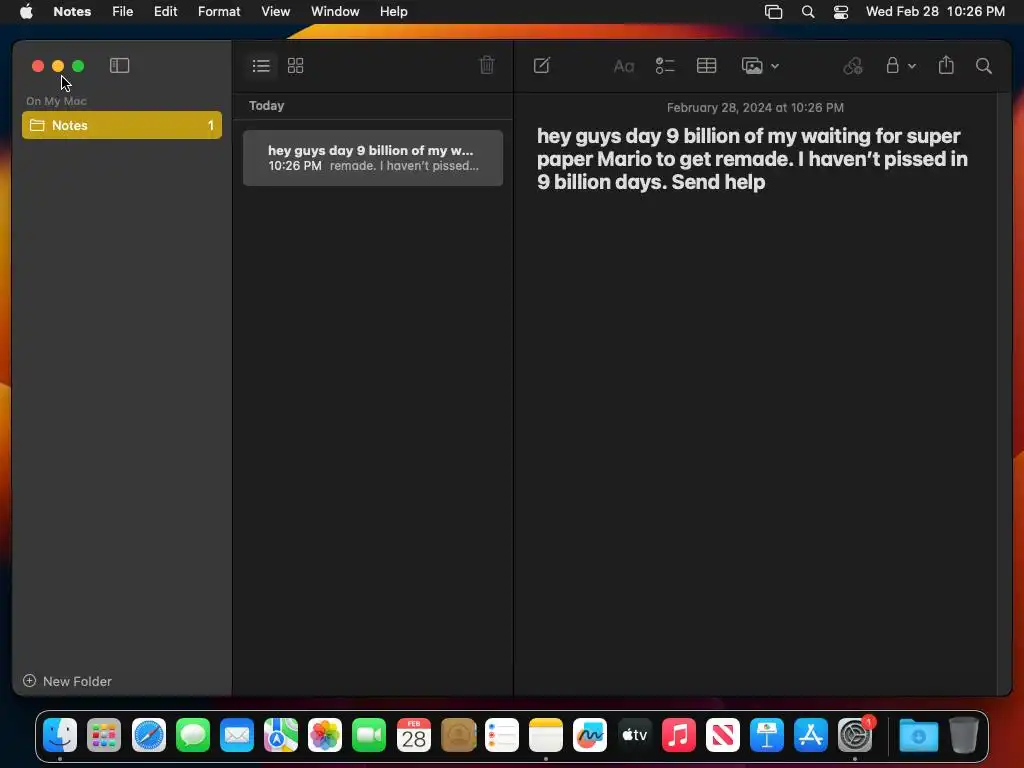
Task: Open App Store from the Dock
Action: [x=810, y=735]
